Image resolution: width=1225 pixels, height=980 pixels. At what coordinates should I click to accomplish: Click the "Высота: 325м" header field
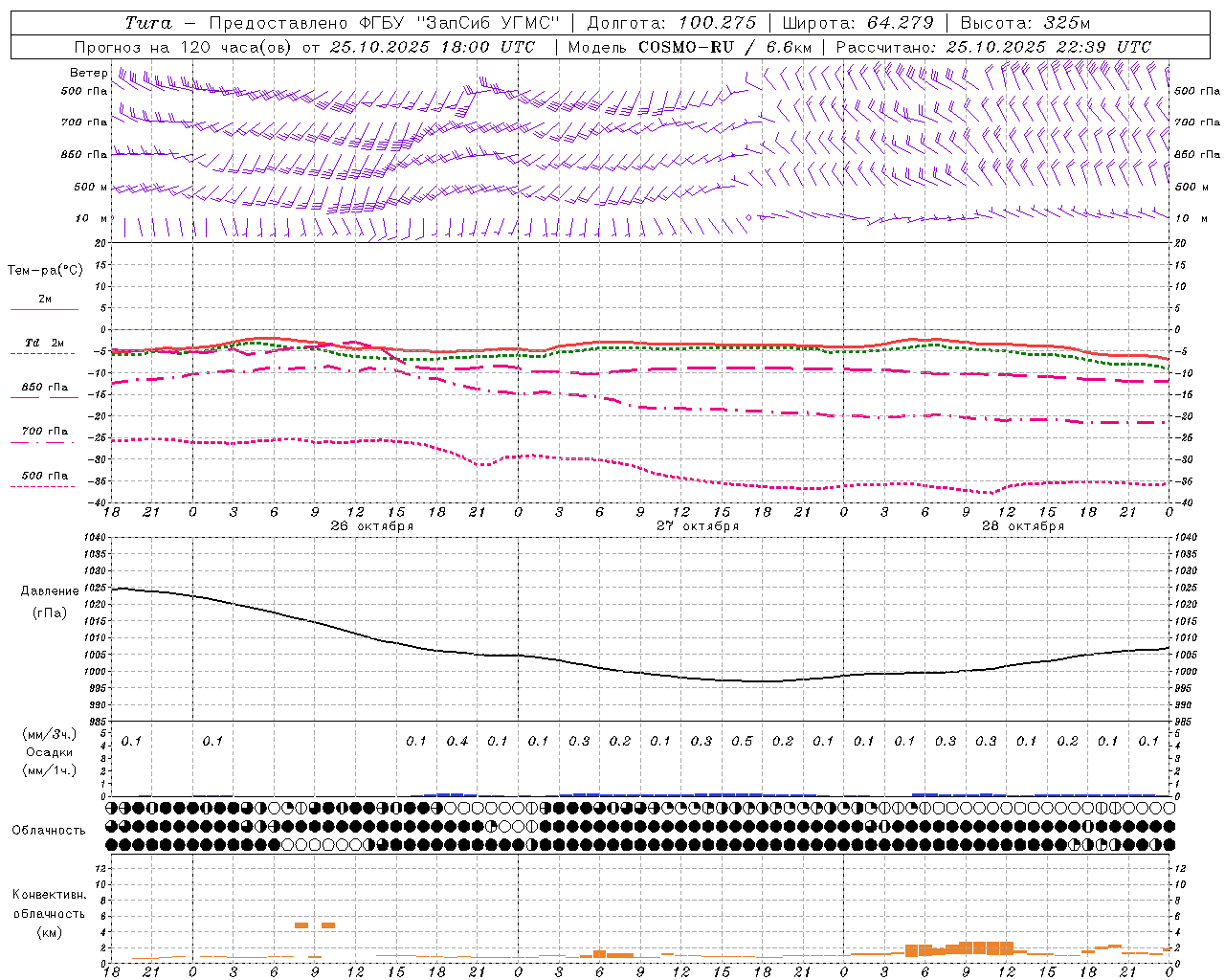tap(1025, 23)
